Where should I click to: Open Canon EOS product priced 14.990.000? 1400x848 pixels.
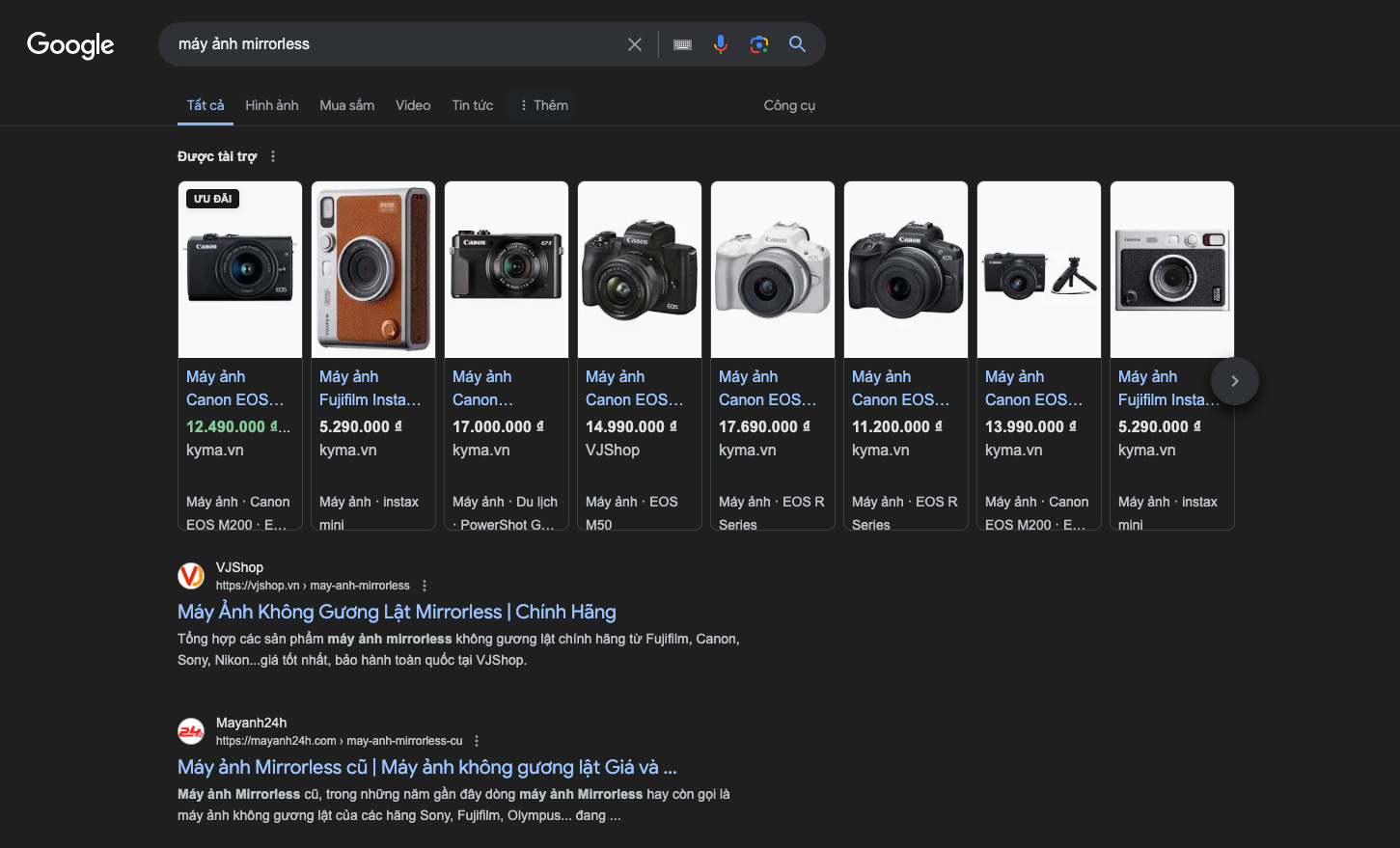(x=635, y=388)
